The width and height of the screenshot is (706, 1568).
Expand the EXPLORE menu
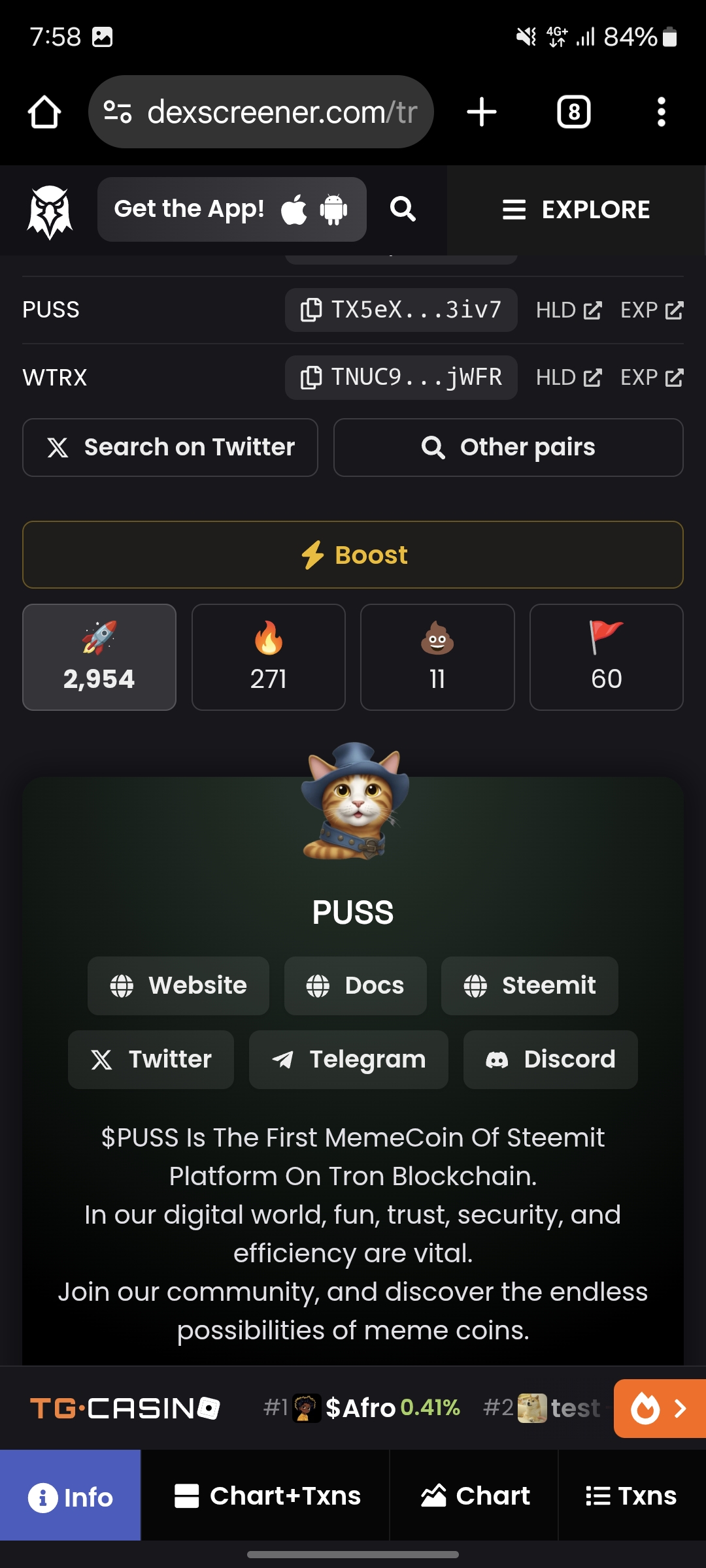pos(577,210)
